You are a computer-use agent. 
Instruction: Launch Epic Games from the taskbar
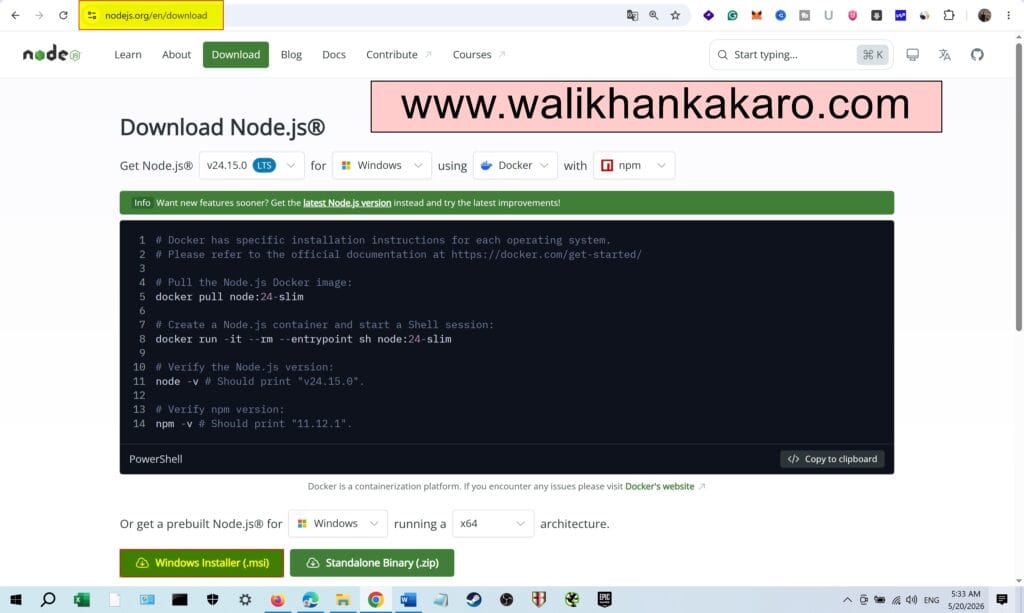[604, 599]
